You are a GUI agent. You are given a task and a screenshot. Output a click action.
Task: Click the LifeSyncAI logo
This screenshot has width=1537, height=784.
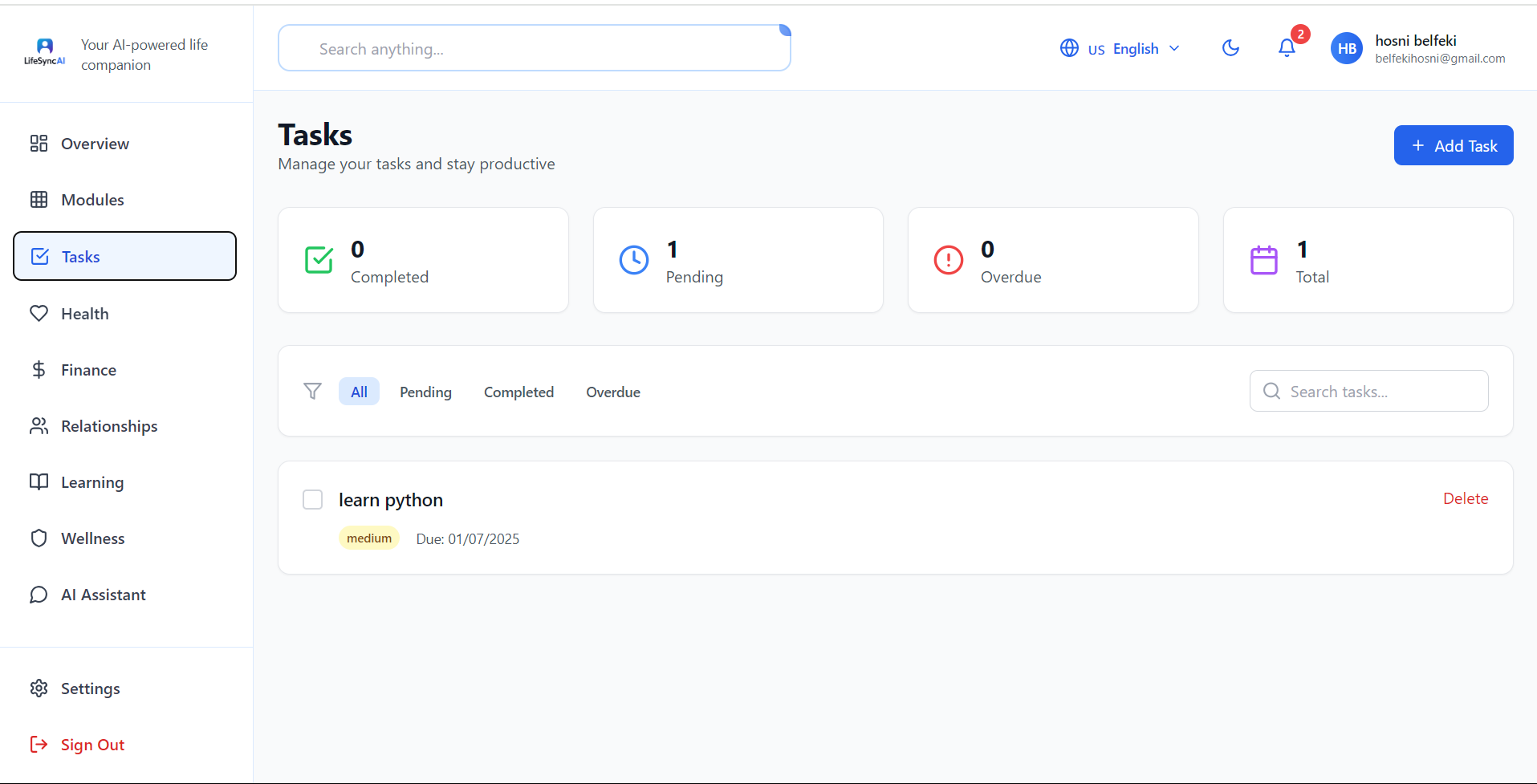45,52
